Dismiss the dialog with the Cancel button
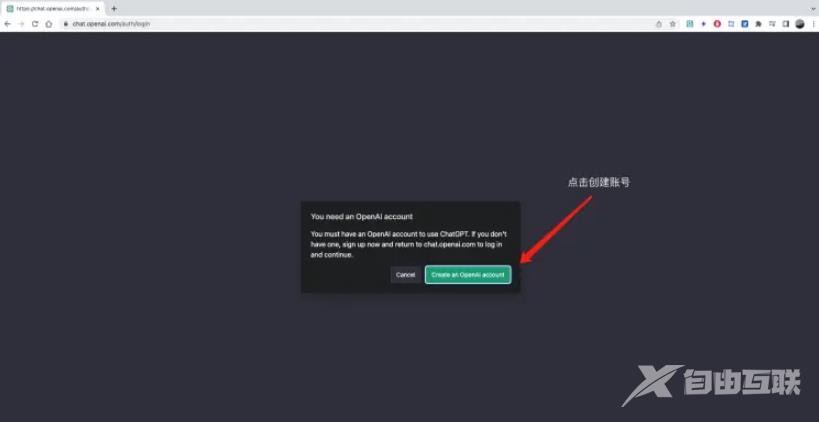 405,275
